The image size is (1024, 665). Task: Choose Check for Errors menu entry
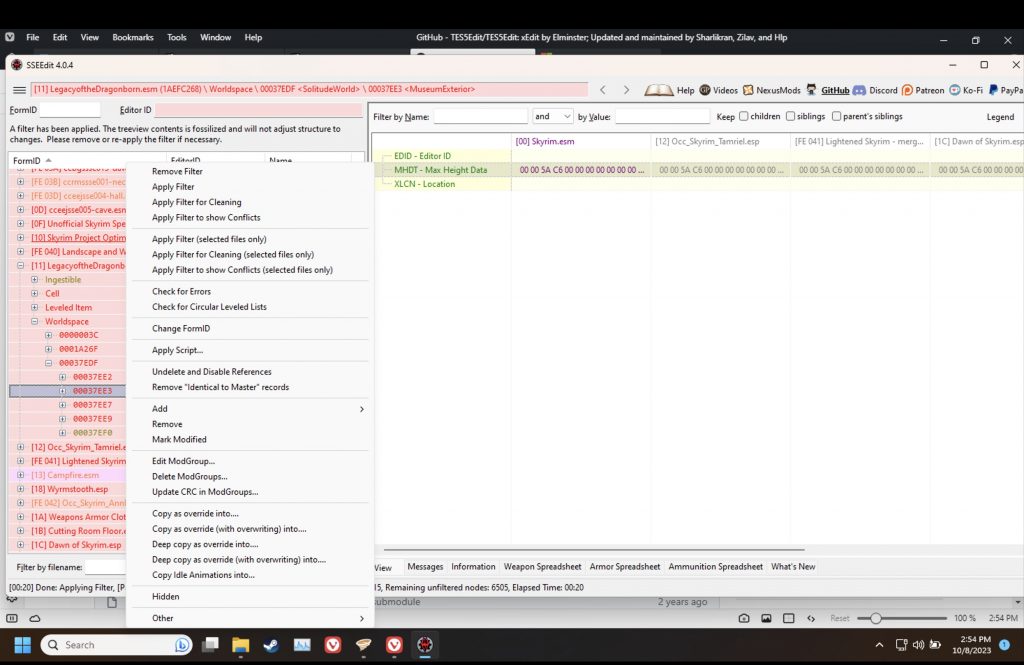pos(181,292)
